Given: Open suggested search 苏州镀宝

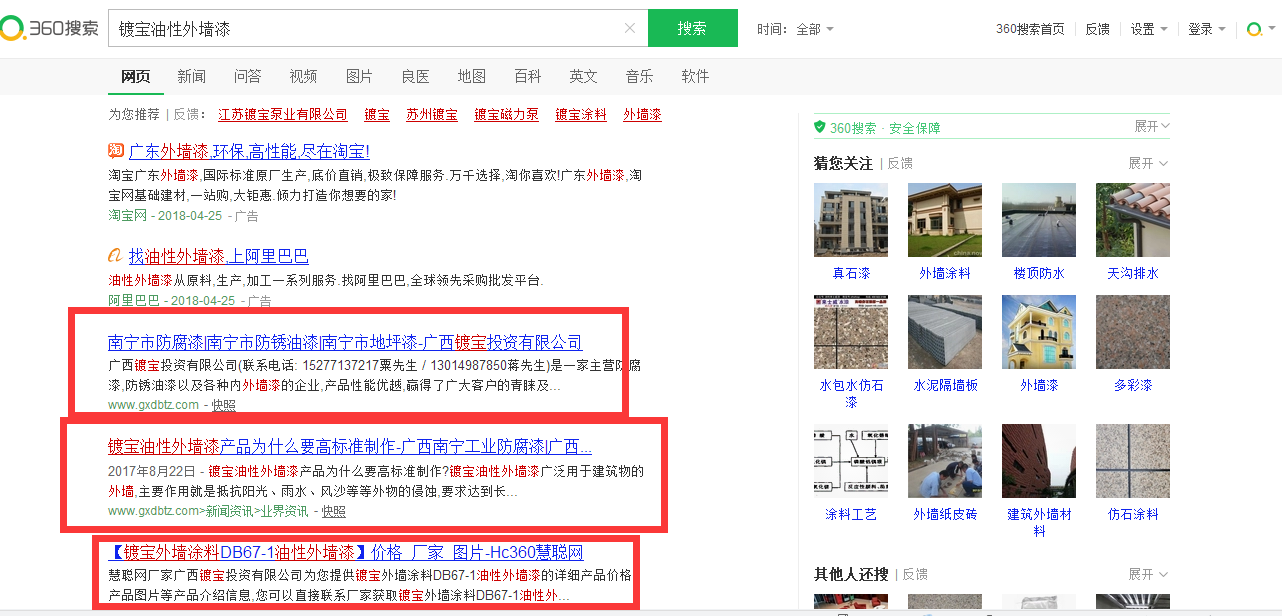Looking at the screenshot, I should (x=432, y=115).
